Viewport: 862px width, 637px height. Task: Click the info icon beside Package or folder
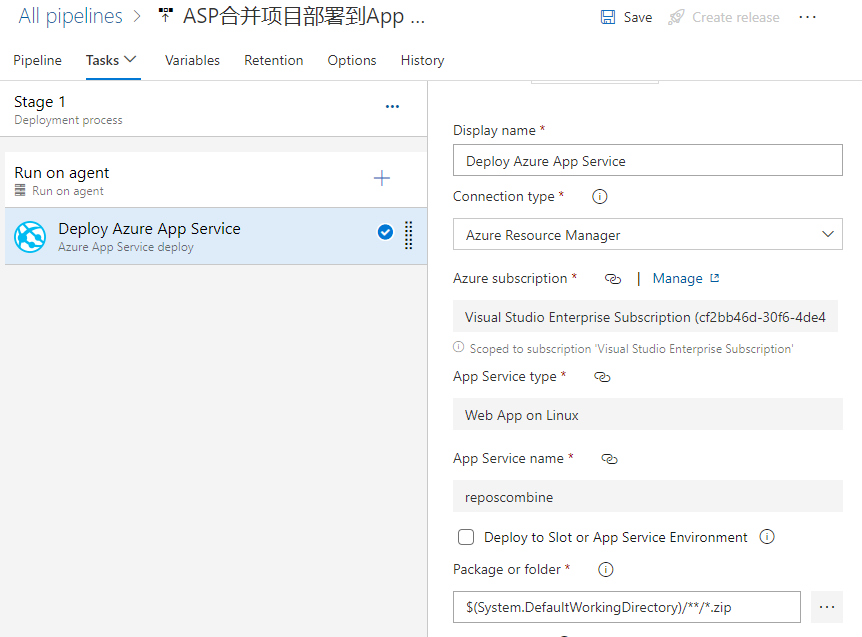(x=605, y=569)
